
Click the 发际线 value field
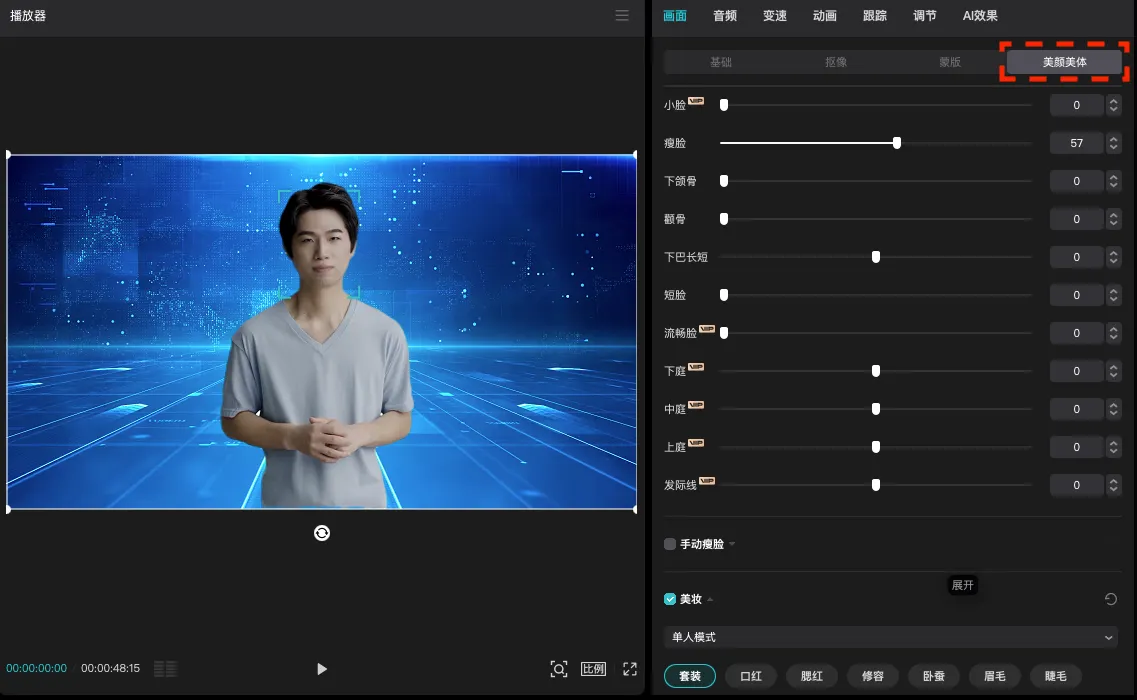click(x=1076, y=485)
